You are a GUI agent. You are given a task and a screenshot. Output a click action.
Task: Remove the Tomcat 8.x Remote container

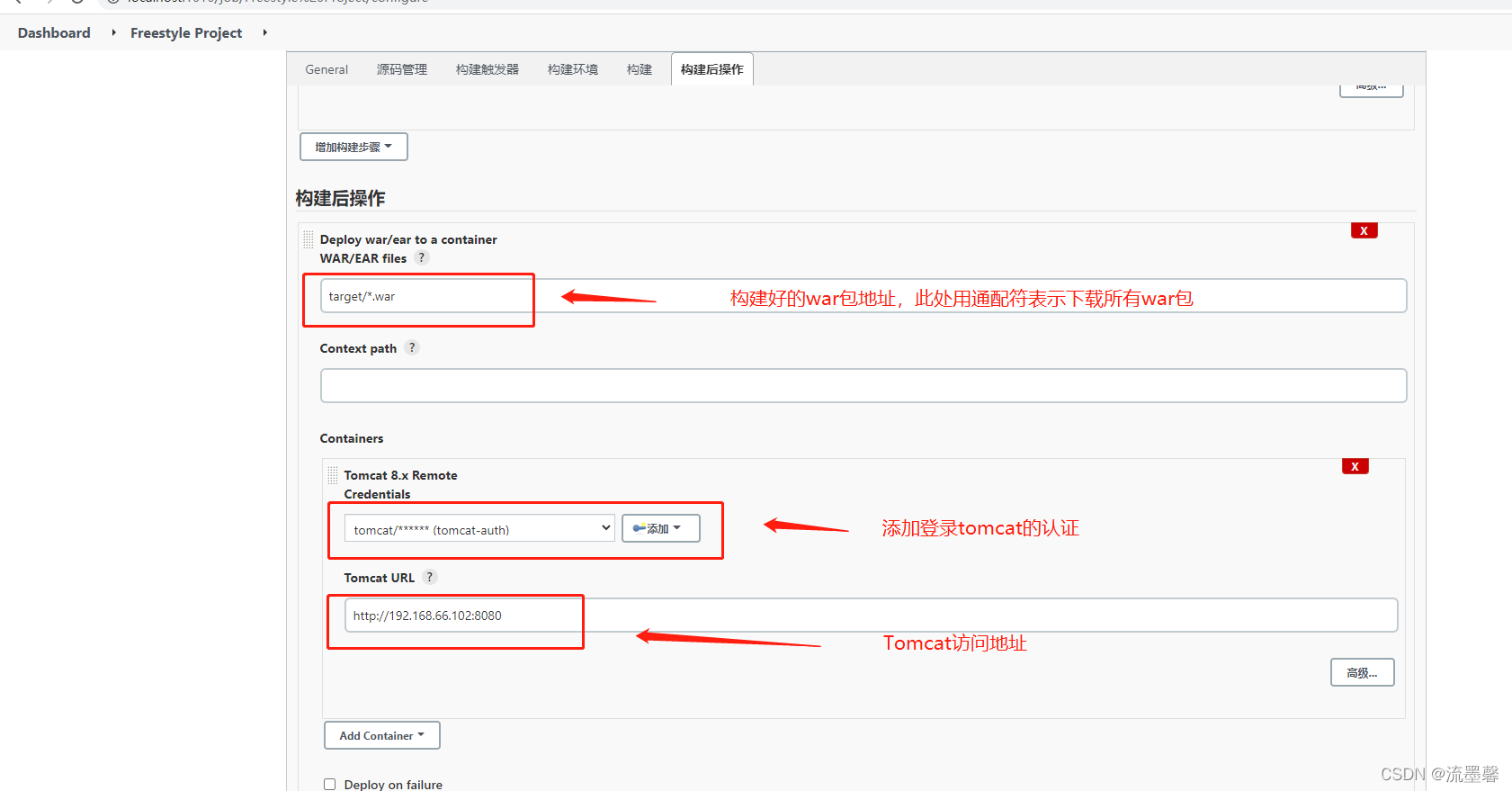coord(1355,466)
